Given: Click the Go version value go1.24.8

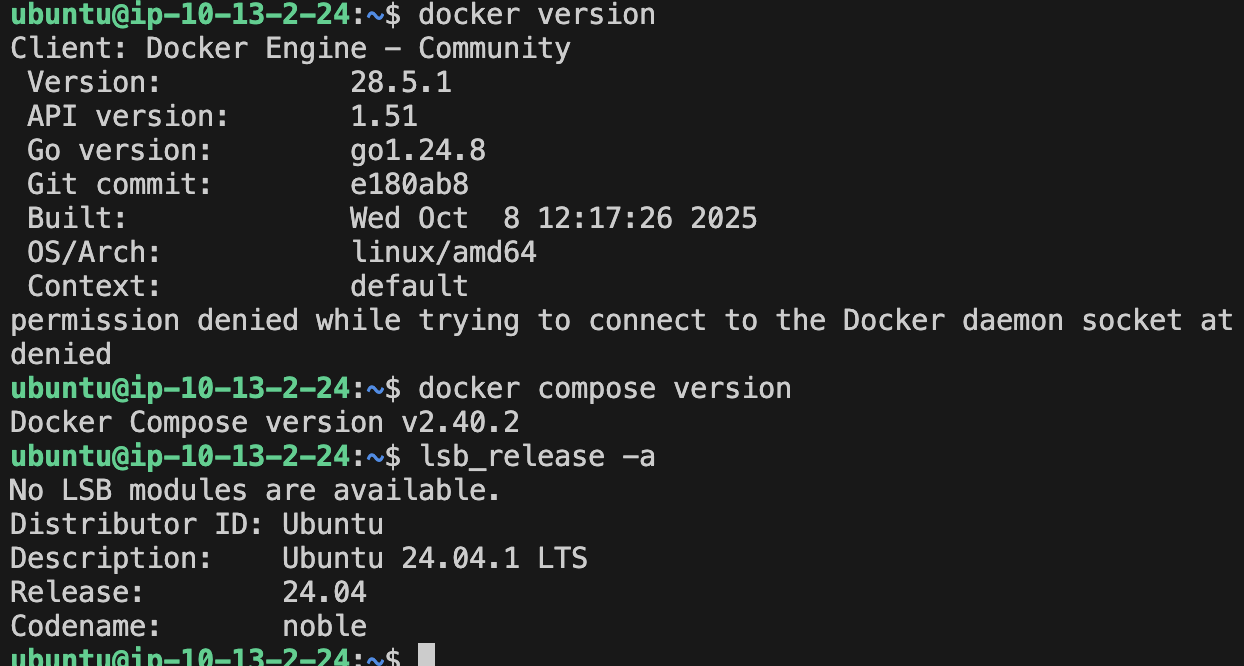Looking at the screenshot, I should (417, 150).
